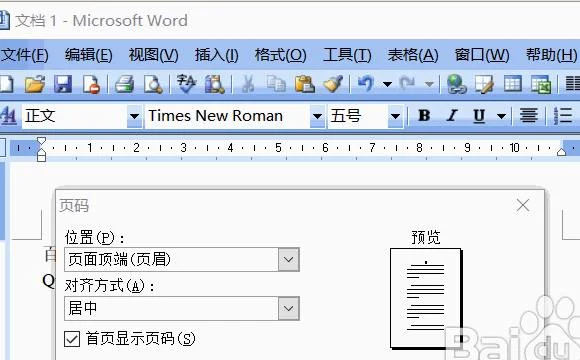
Task: Expand the underline style dropdown arrow
Action: pos(501,117)
